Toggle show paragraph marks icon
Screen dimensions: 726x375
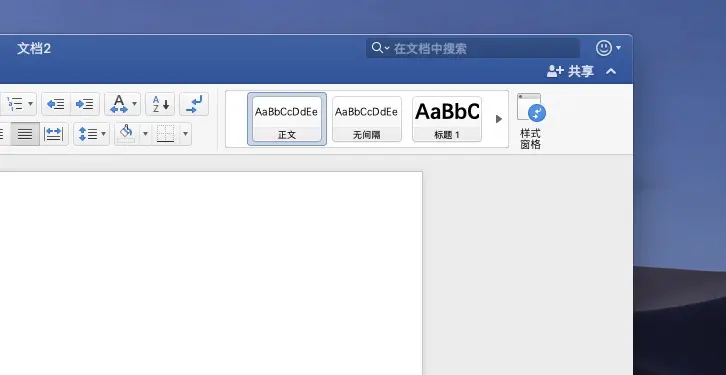pos(194,104)
